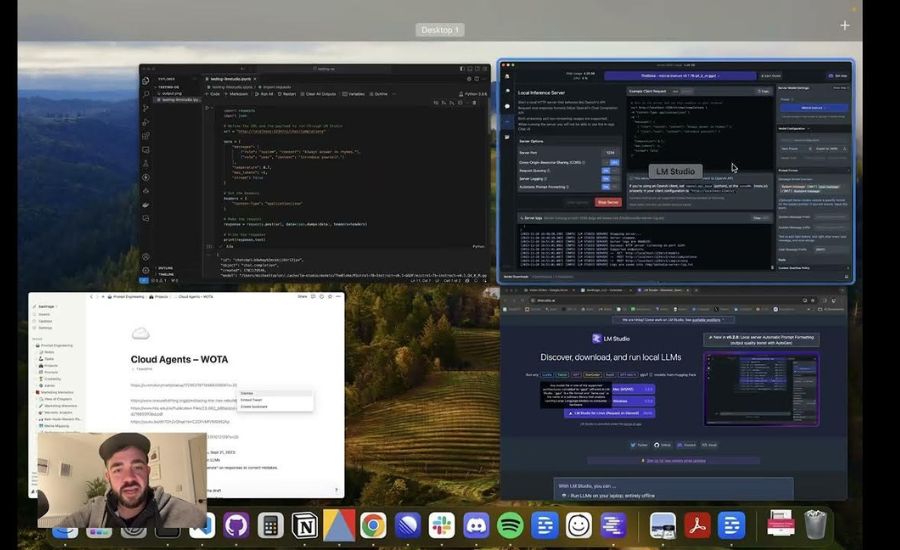Toggle Request Queuing switch in LM Studio
The width and height of the screenshot is (900, 550).
tap(610, 171)
